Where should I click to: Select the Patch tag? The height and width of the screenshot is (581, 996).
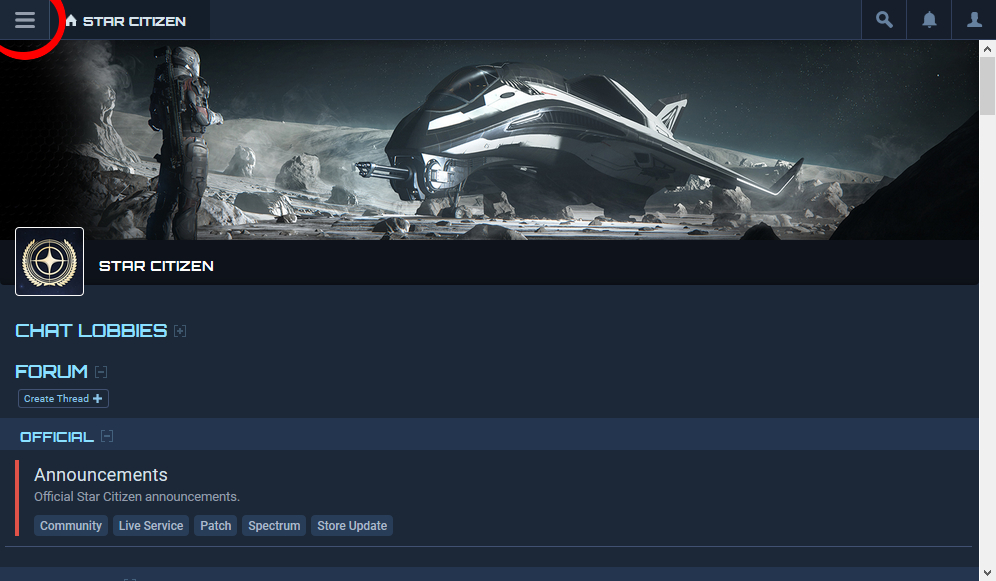(215, 526)
